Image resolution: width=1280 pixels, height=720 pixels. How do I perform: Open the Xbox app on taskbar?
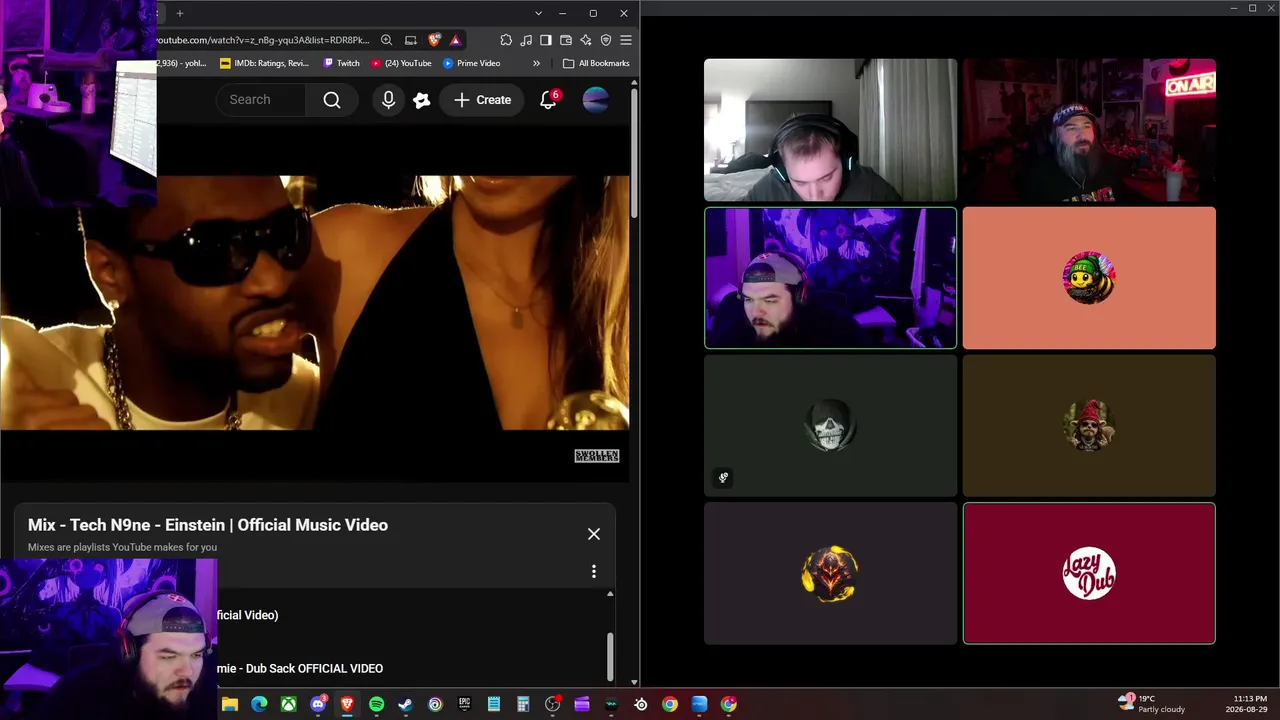point(288,704)
